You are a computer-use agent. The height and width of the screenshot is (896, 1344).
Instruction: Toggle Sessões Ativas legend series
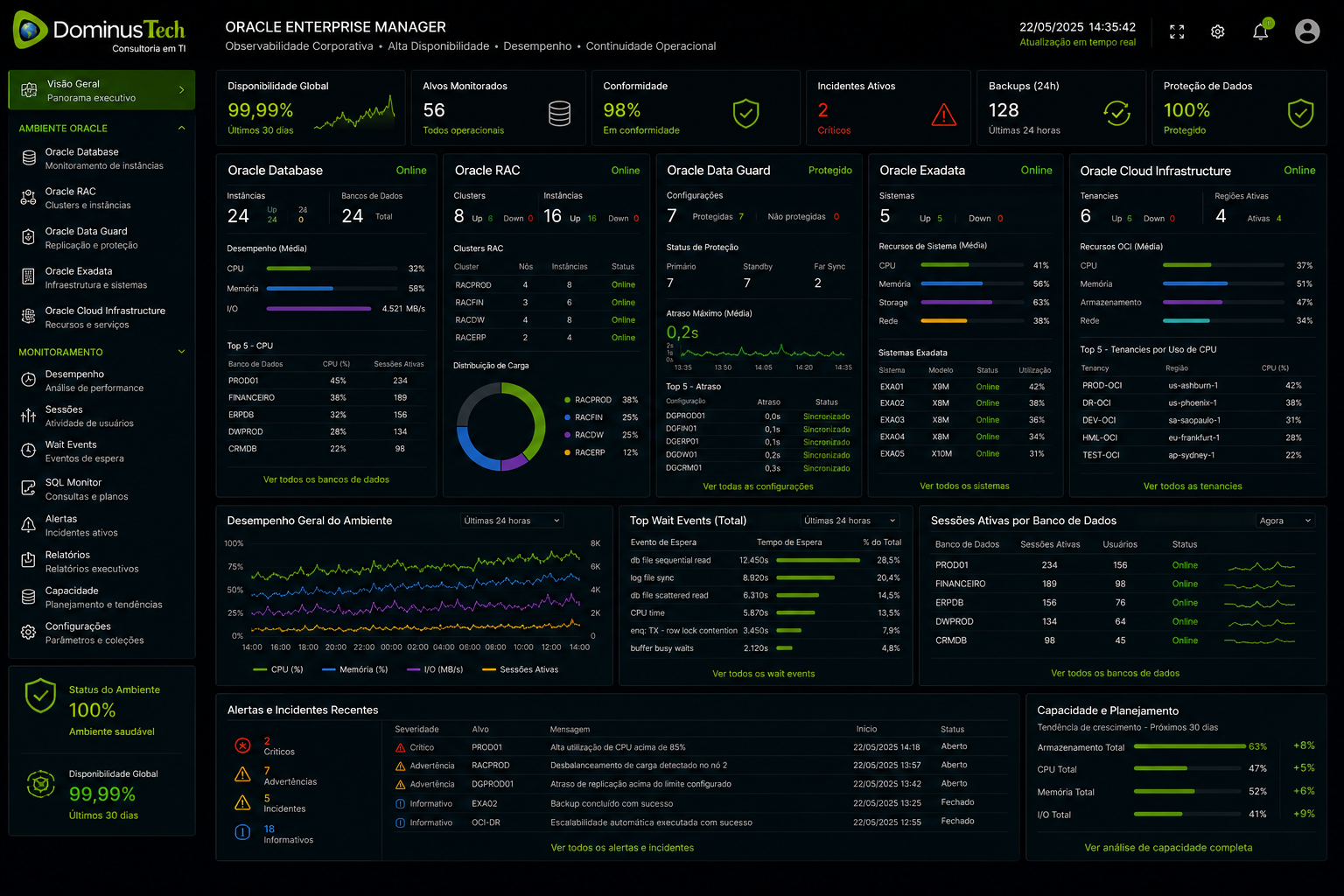pos(520,669)
